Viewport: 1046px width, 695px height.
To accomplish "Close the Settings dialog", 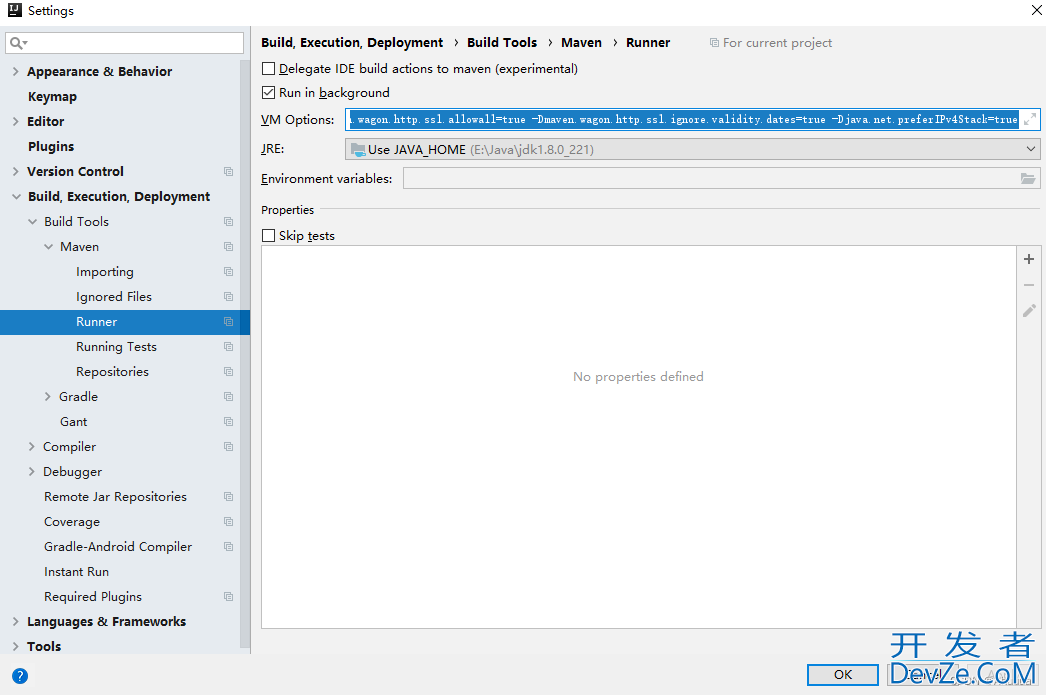I will [x=1037, y=10].
